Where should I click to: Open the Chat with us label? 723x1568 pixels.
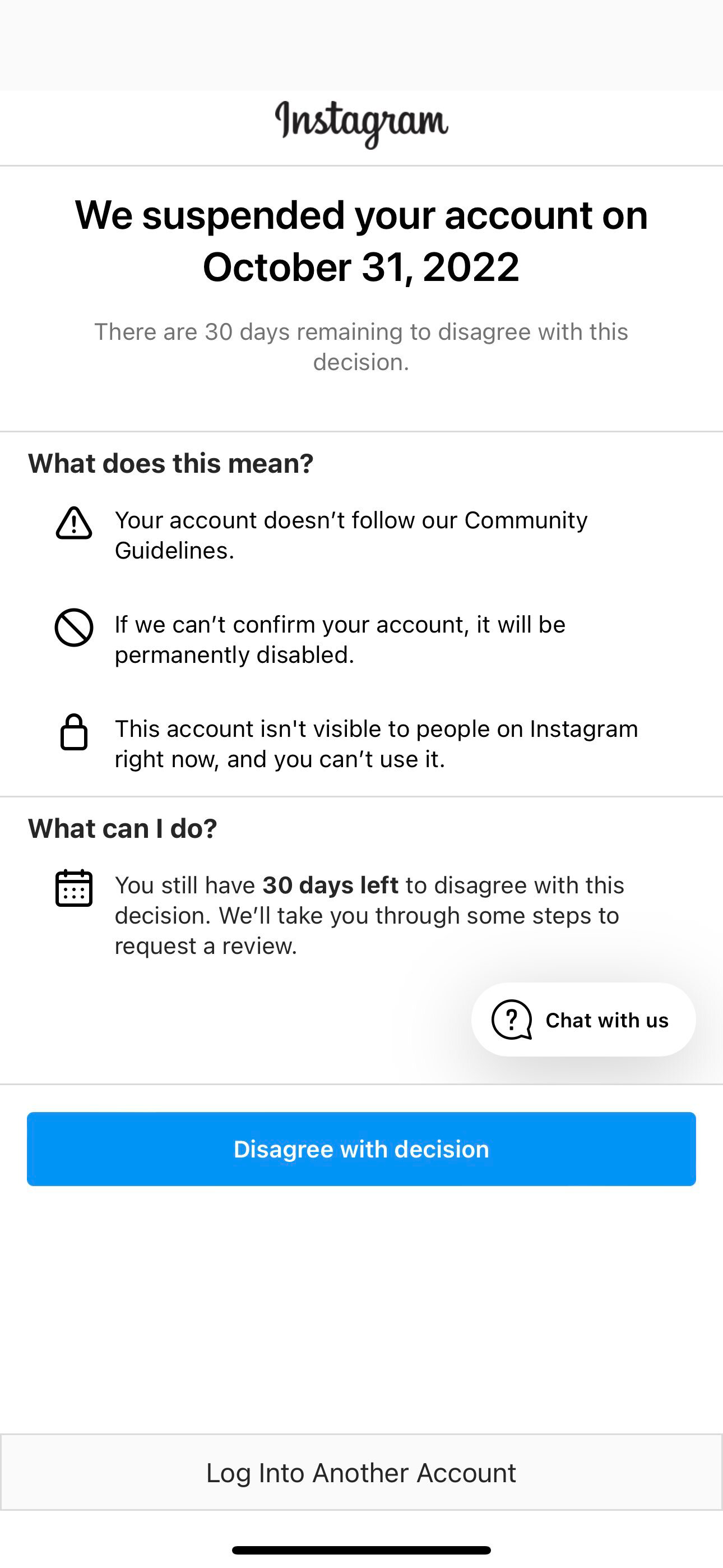(x=607, y=1020)
